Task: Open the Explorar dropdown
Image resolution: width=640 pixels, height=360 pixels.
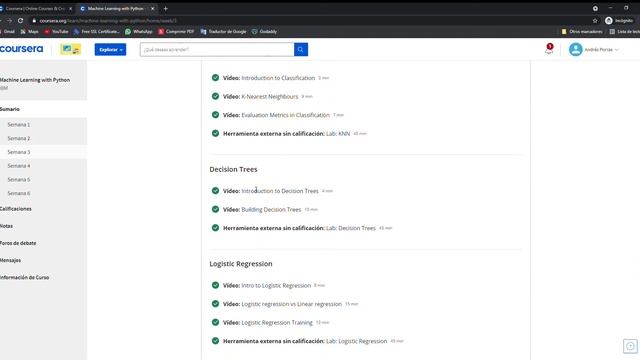Action: 110,49
